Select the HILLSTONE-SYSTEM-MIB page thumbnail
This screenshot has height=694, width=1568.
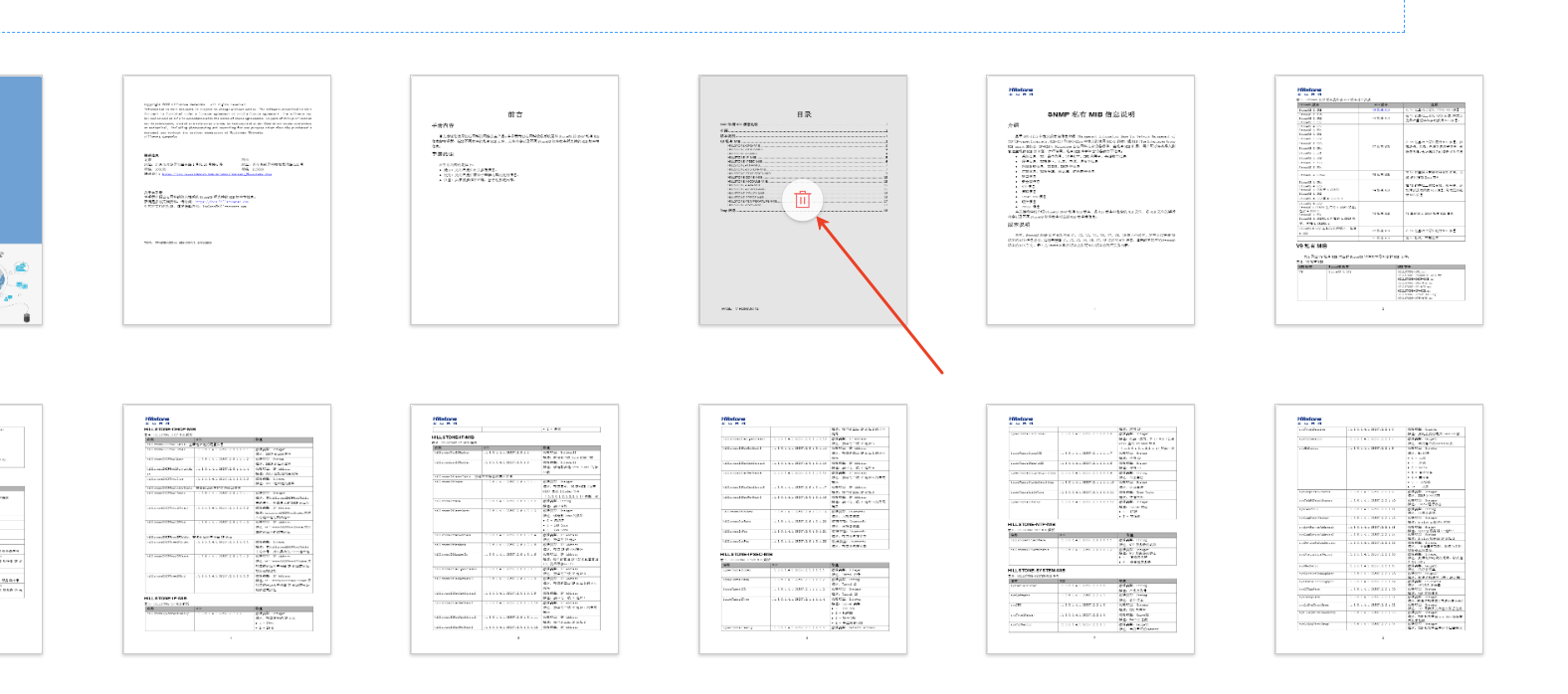point(1090,530)
